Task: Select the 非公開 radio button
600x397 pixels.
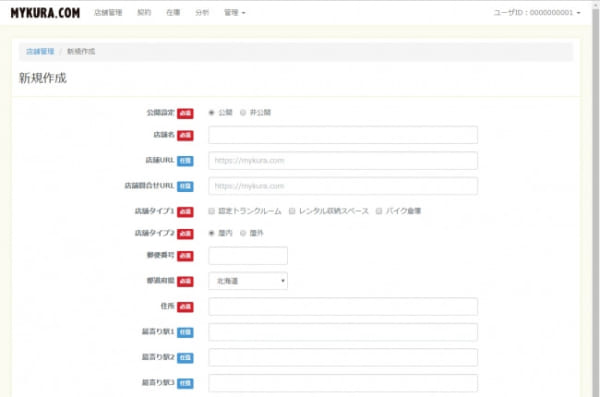Action: [x=243, y=113]
